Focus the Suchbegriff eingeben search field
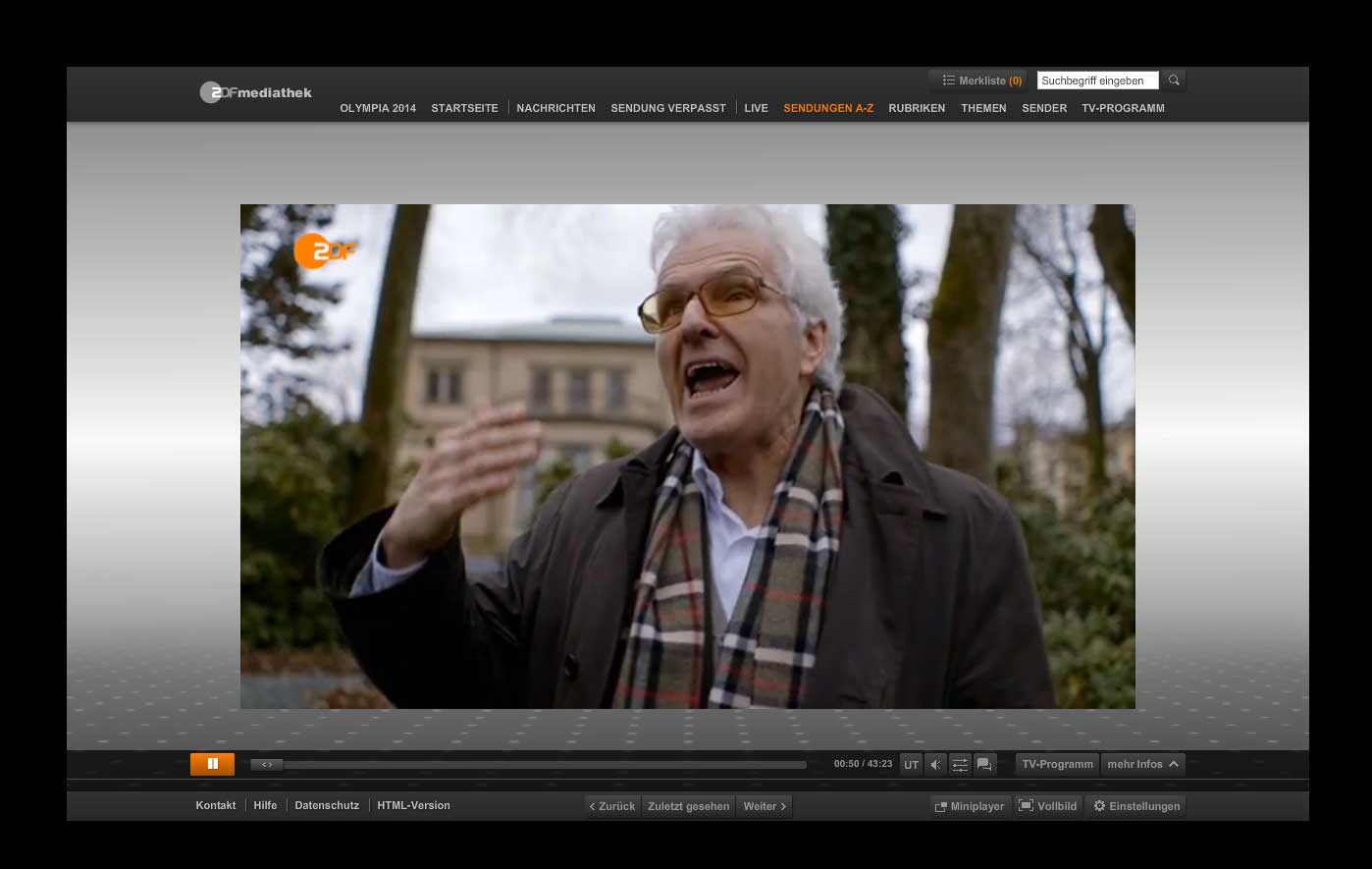This screenshot has height=869, width=1372. [x=1097, y=81]
